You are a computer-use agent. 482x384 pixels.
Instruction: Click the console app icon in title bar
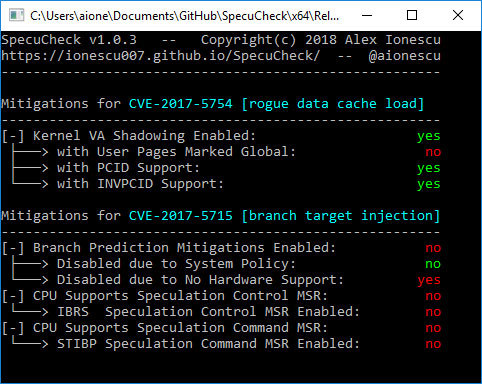pos(16,15)
